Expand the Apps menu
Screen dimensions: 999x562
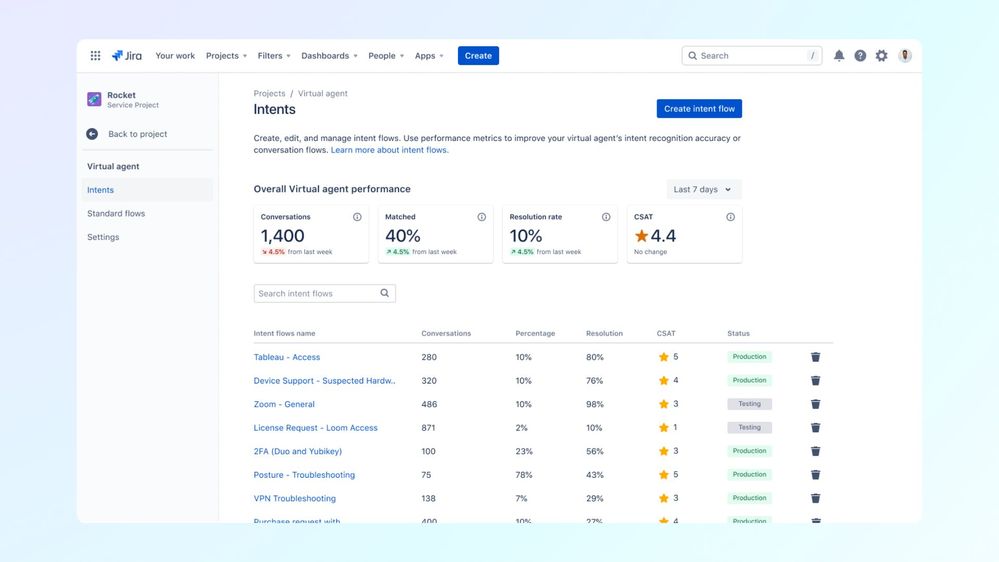click(429, 55)
